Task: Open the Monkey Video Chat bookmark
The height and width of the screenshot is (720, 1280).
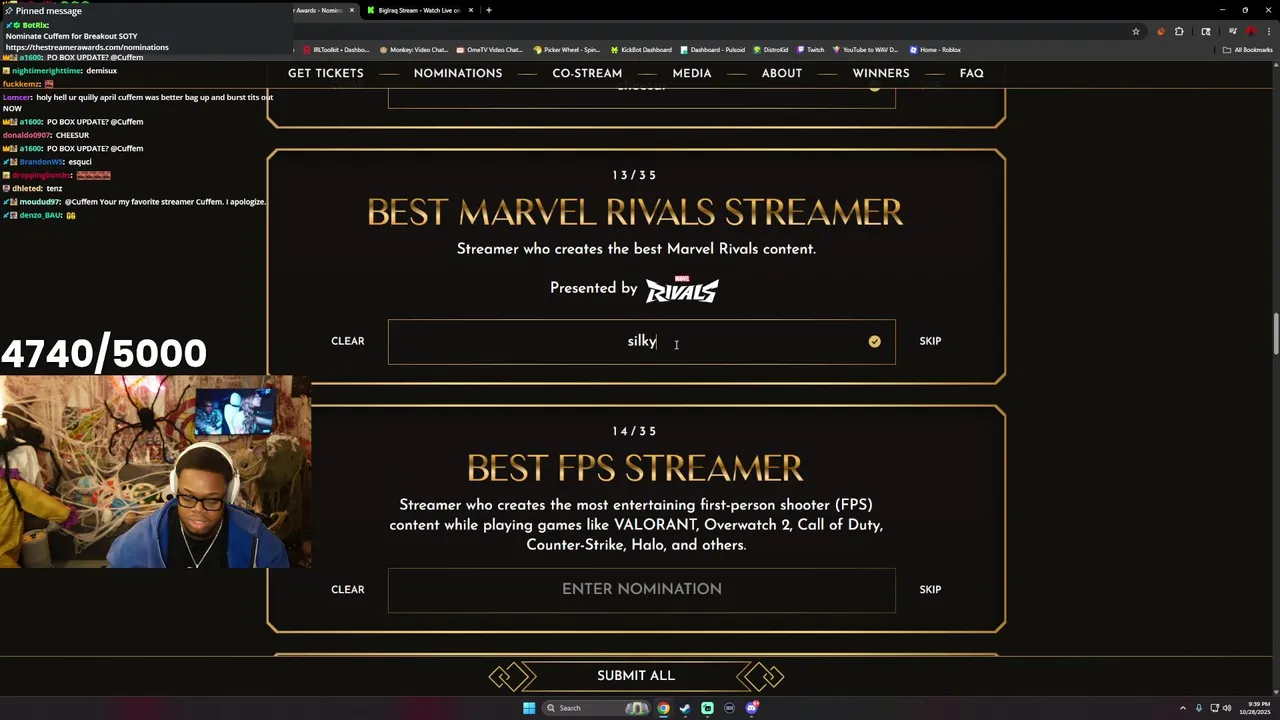Action: point(413,49)
